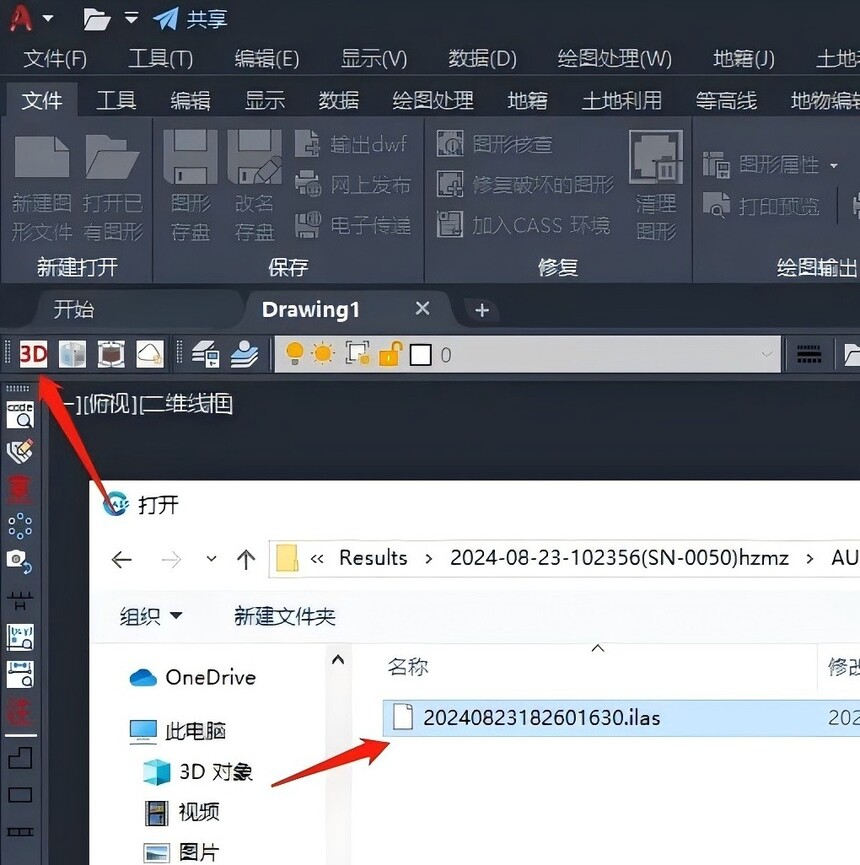The height and width of the screenshot is (865, 860).
Task: Click the cloud outline toolbar icon
Action: point(149,354)
